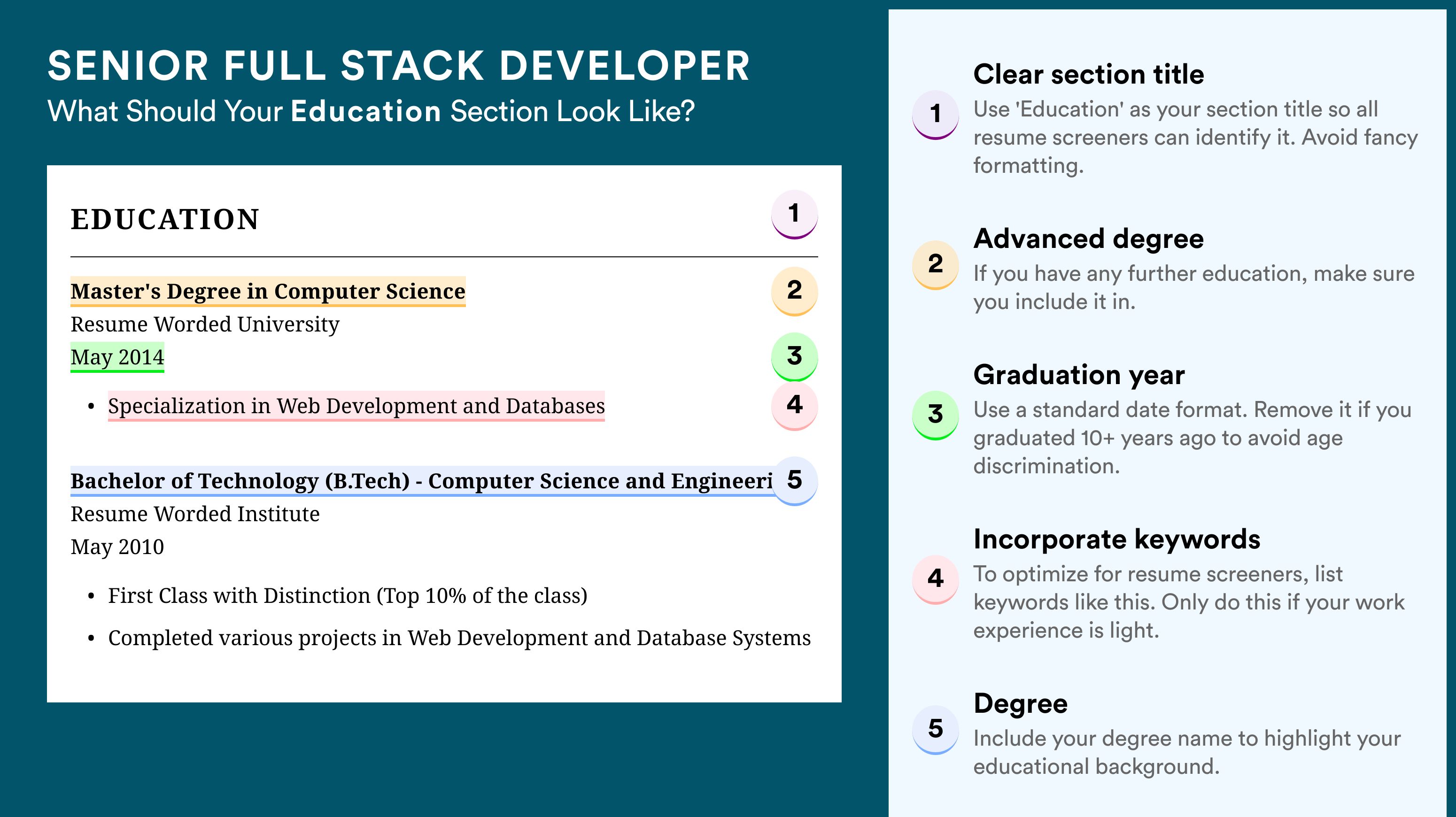Click the 'May 2010' date
Viewport: 1456px width, 817px height.
coord(117,547)
